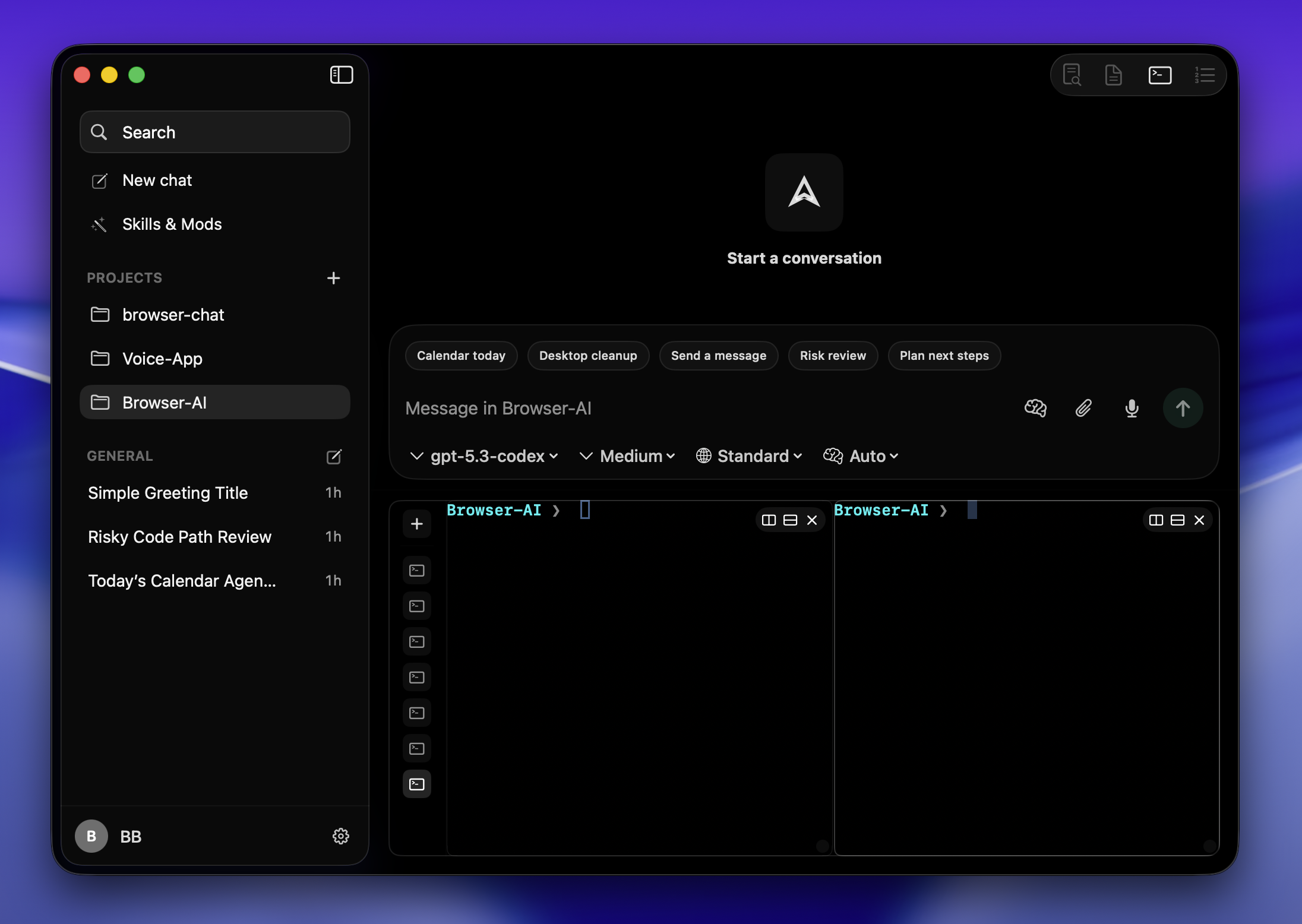This screenshot has width=1302, height=924.
Task: Start voice input with microphone icon
Action: click(x=1132, y=408)
